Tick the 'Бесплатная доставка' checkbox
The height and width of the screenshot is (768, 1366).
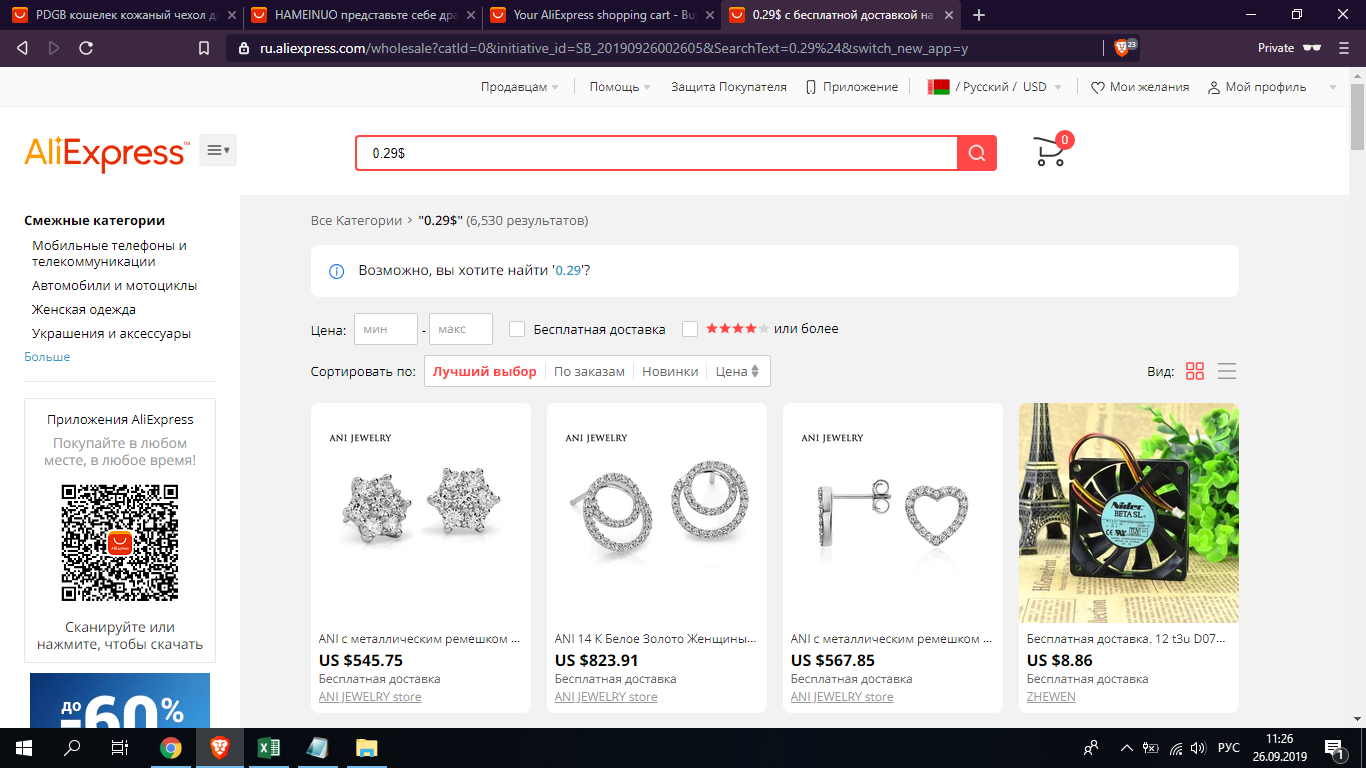517,329
